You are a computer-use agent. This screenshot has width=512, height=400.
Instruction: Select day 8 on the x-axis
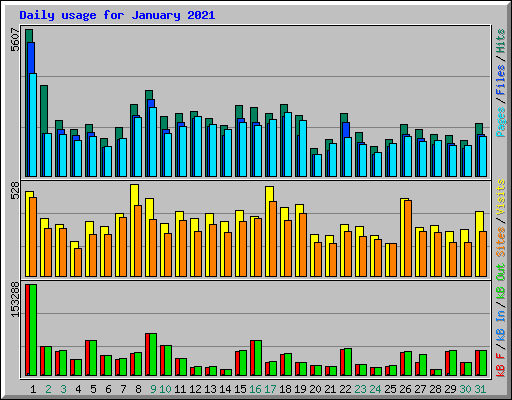click(x=138, y=389)
